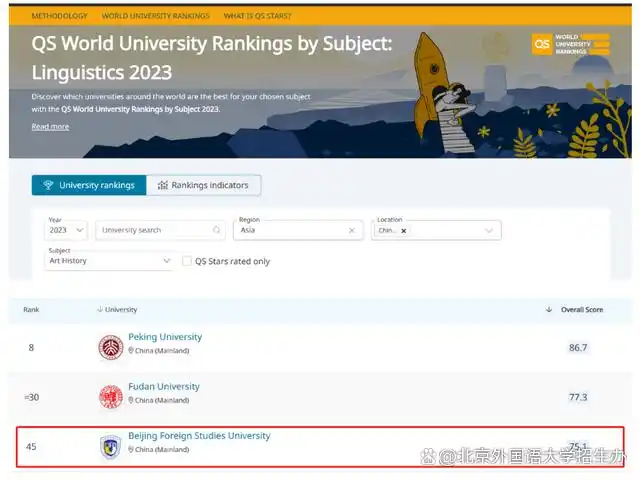Click the Fudan University logo
640x480 pixels.
tap(111, 397)
